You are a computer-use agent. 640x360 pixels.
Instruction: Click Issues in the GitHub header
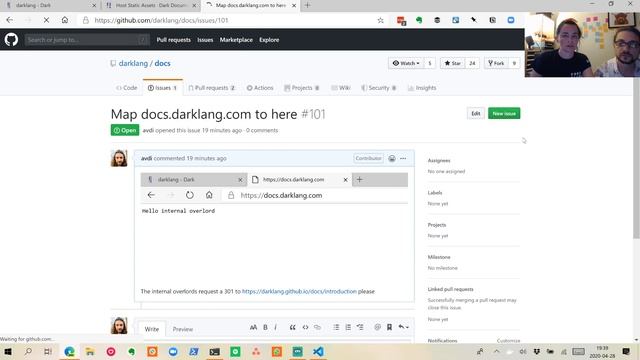pos(205,40)
